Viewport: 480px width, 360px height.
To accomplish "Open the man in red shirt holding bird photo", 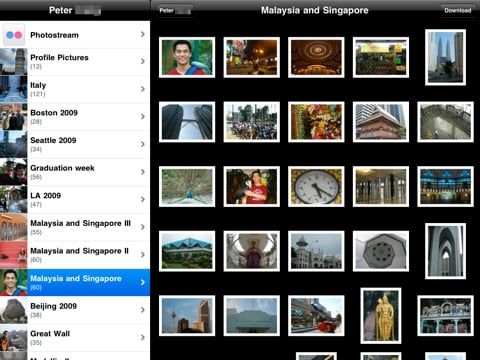I will click(252, 187).
